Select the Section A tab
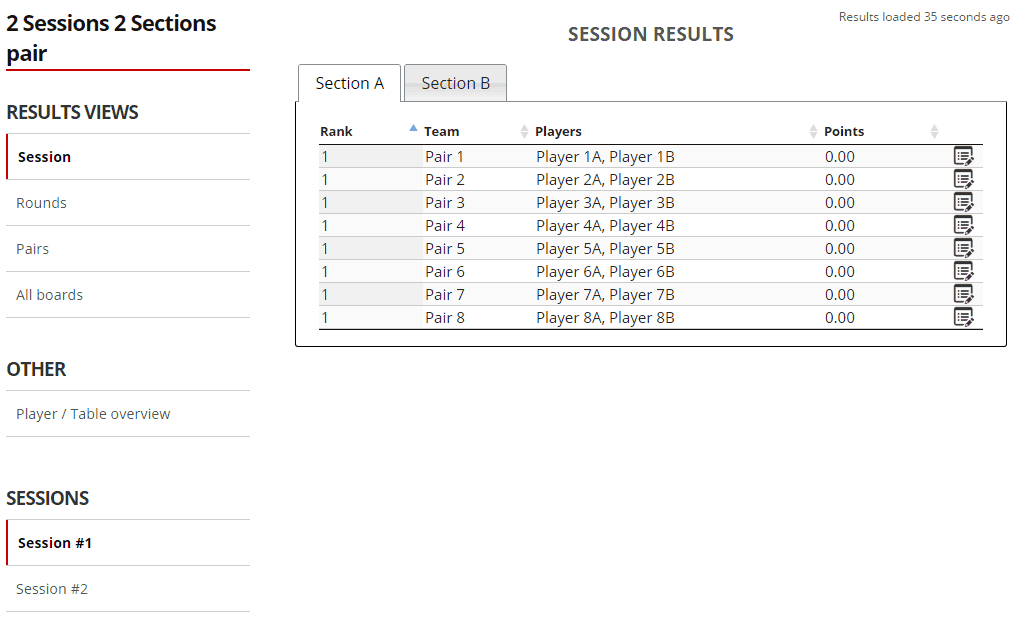The width and height of the screenshot is (1018, 620). (349, 83)
